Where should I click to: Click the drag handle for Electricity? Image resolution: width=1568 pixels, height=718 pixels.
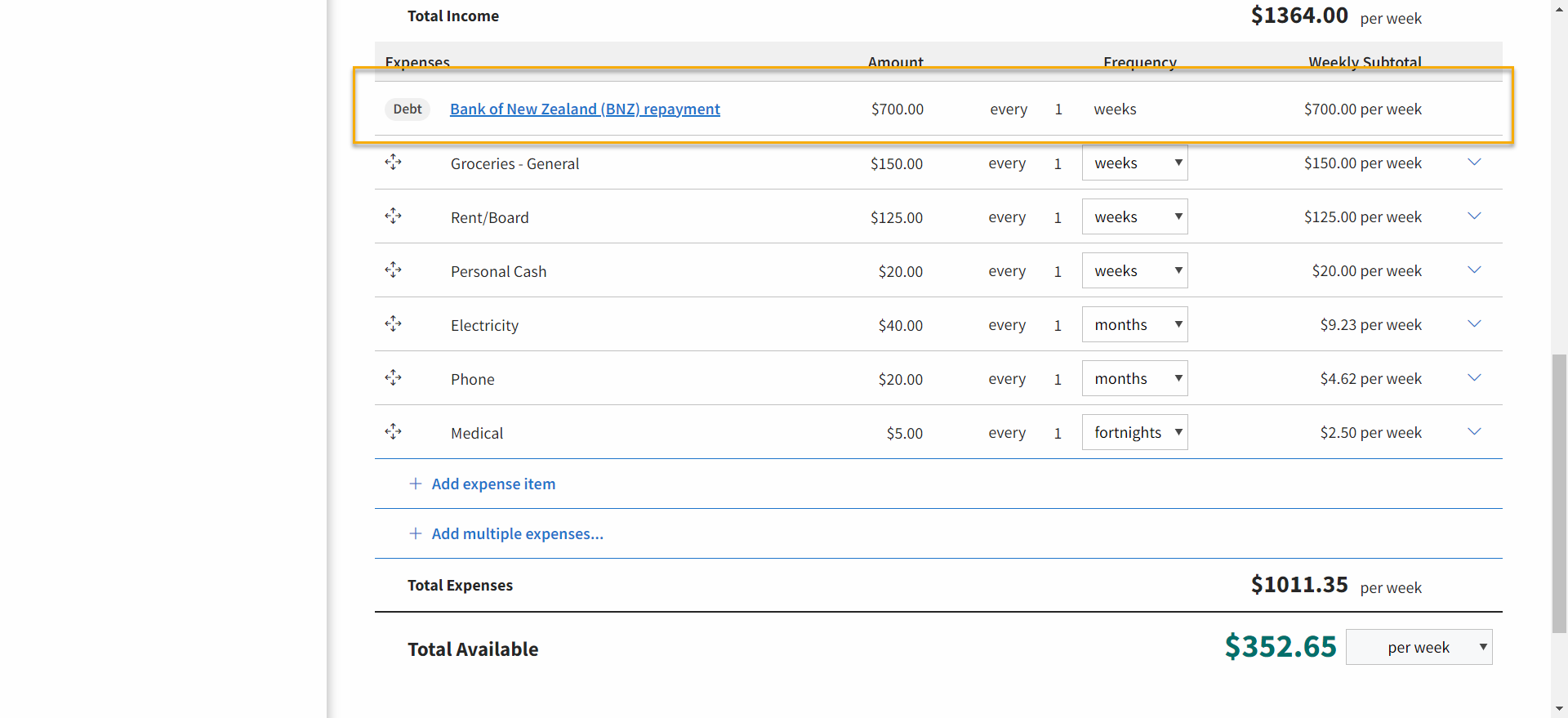(x=393, y=323)
